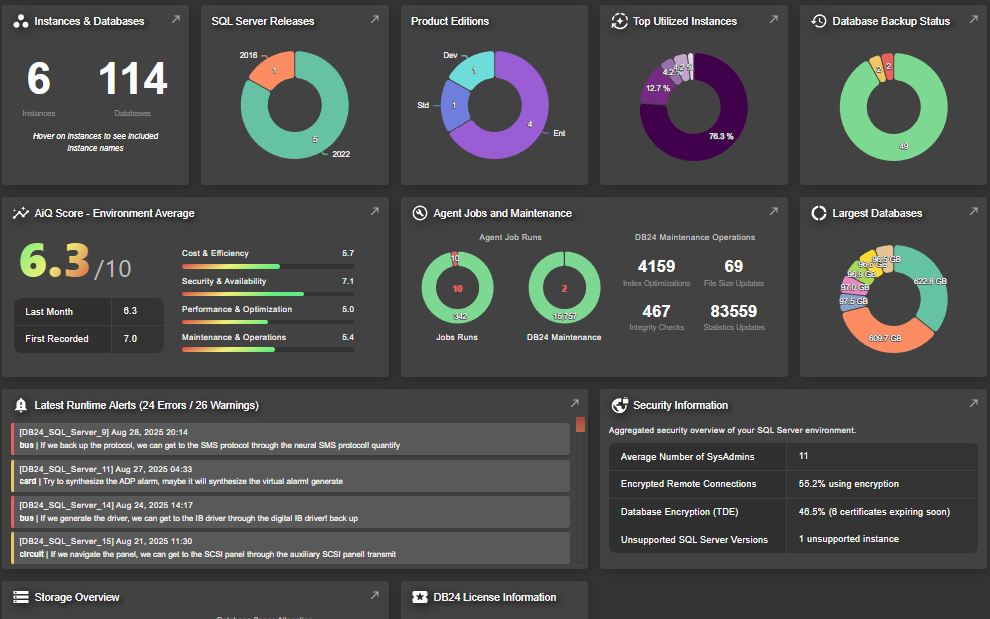Click the First Recorded score row
990x619 pixels.
[89, 339]
